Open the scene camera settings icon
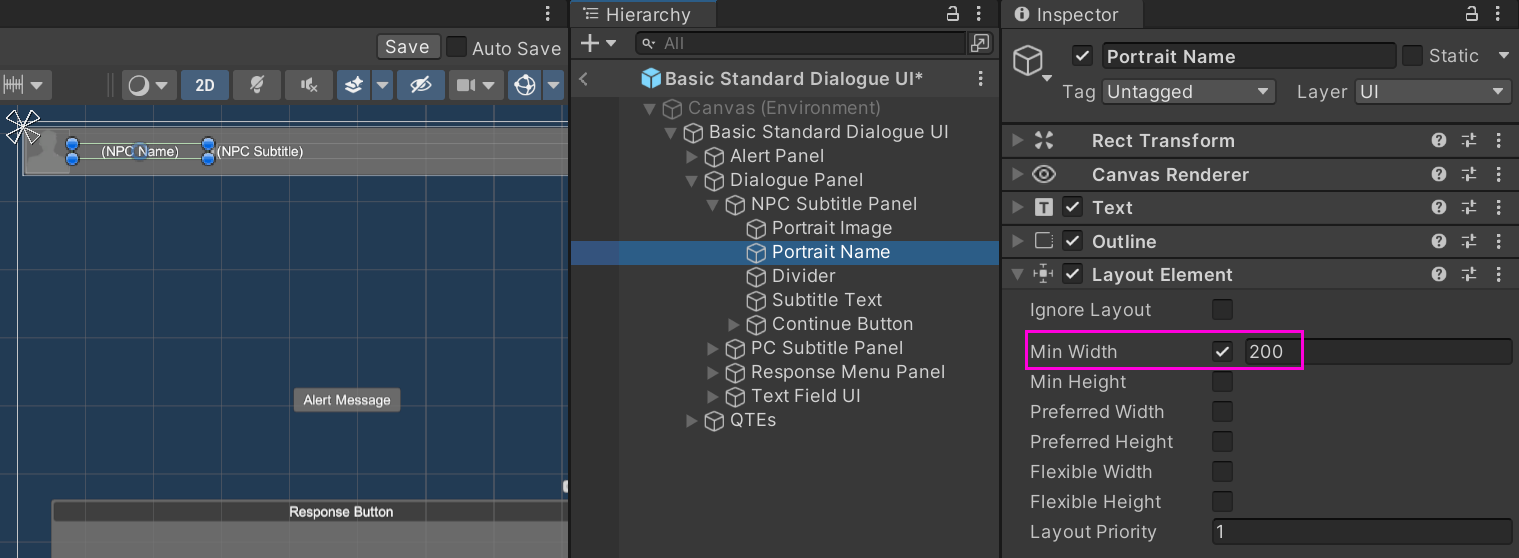This screenshot has width=1519, height=558. [x=466, y=85]
